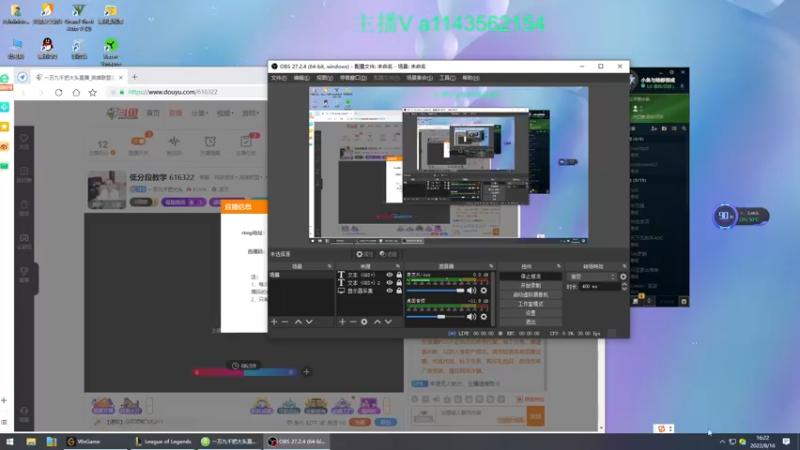The width and height of the screenshot is (800, 450).
Task: Remove the selected scene in OBS
Action: tap(285, 322)
